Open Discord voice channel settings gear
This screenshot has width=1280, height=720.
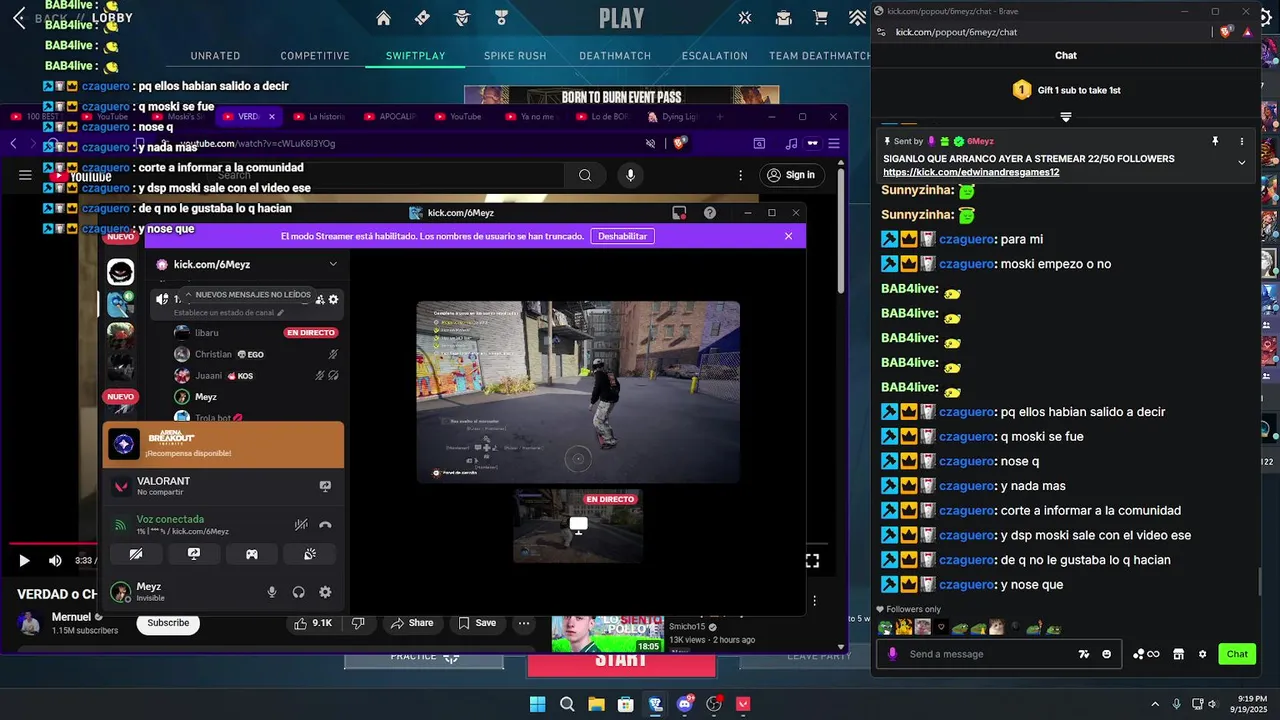333,299
